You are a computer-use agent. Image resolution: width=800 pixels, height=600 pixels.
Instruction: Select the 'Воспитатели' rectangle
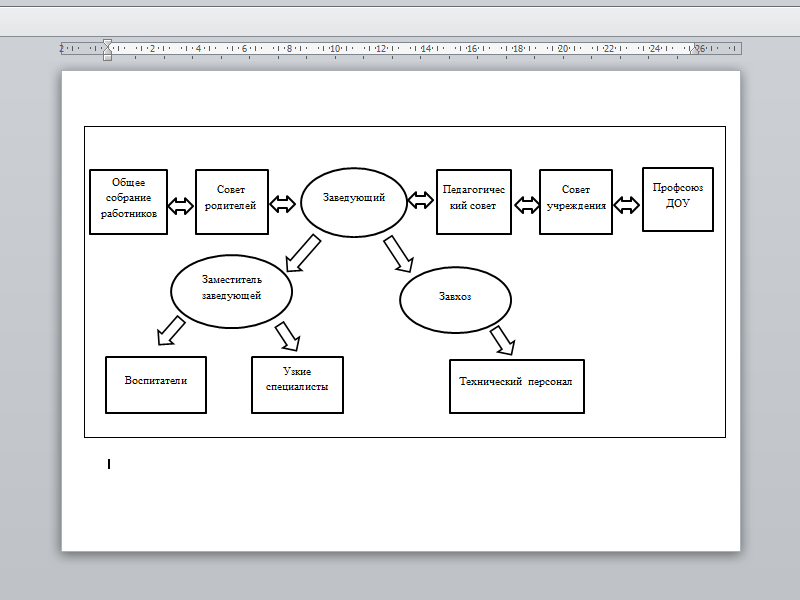pos(156,384)
